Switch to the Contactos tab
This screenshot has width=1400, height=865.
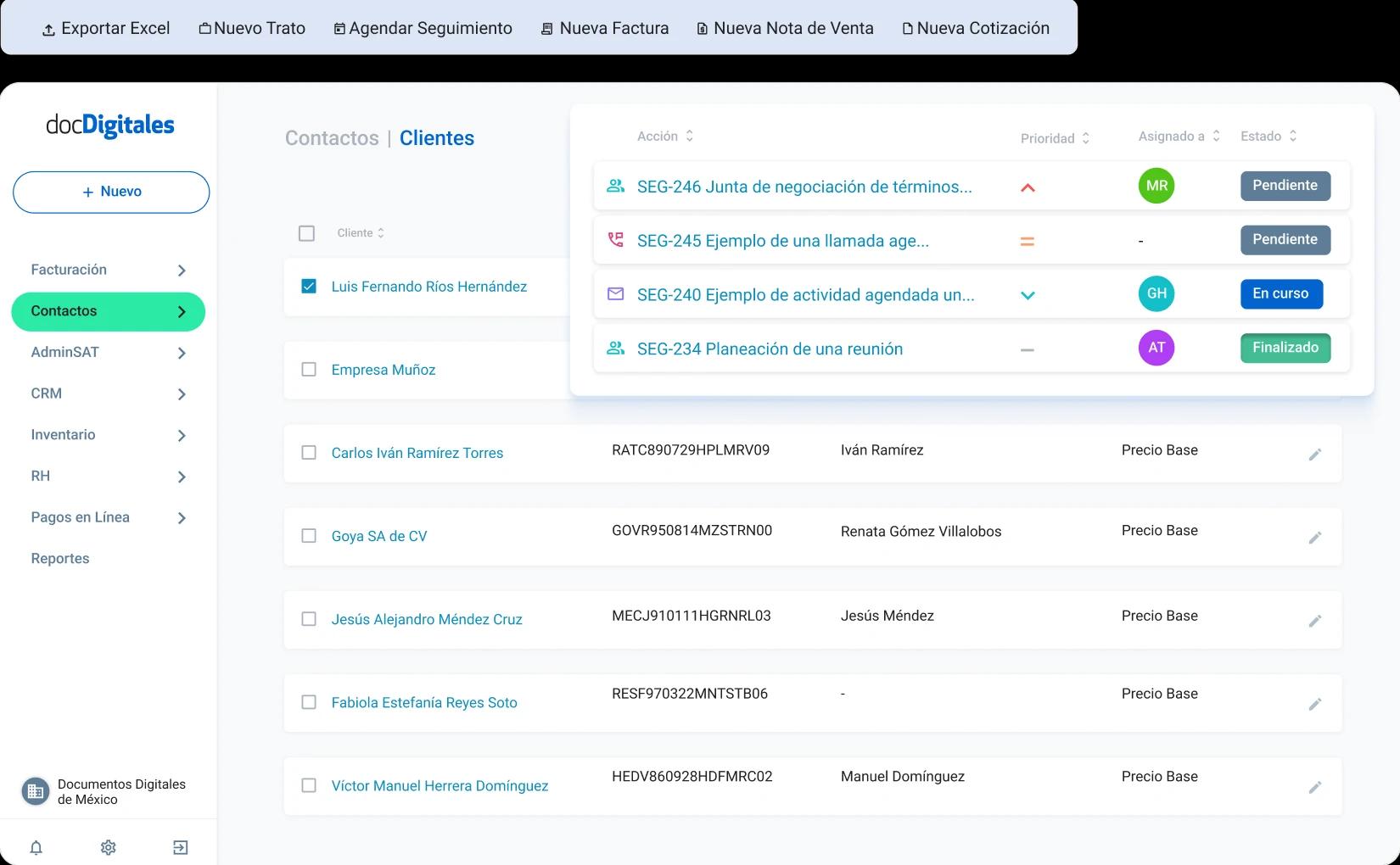point(332,137)
